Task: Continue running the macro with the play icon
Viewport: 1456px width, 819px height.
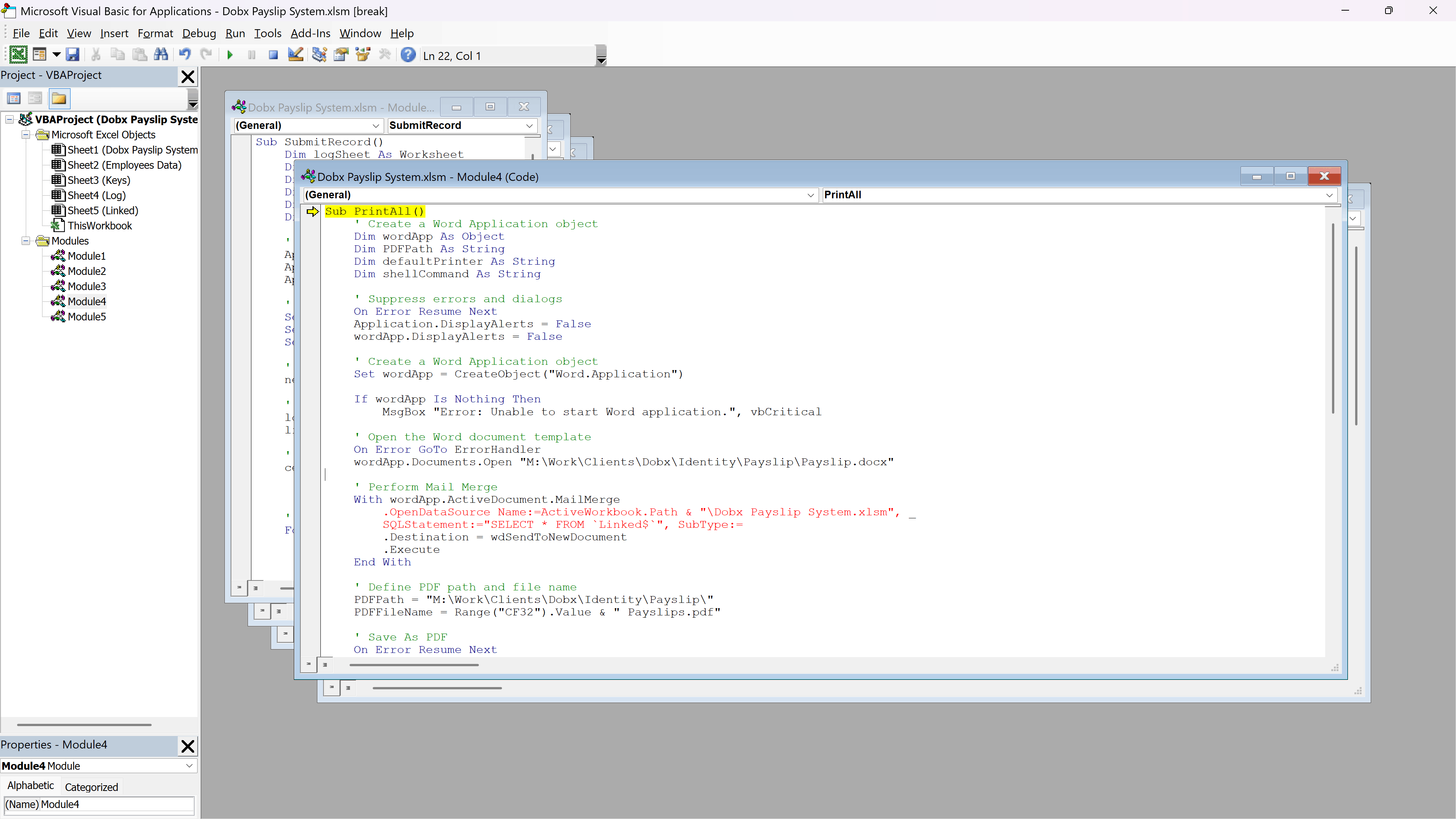Action: [230, 55]
